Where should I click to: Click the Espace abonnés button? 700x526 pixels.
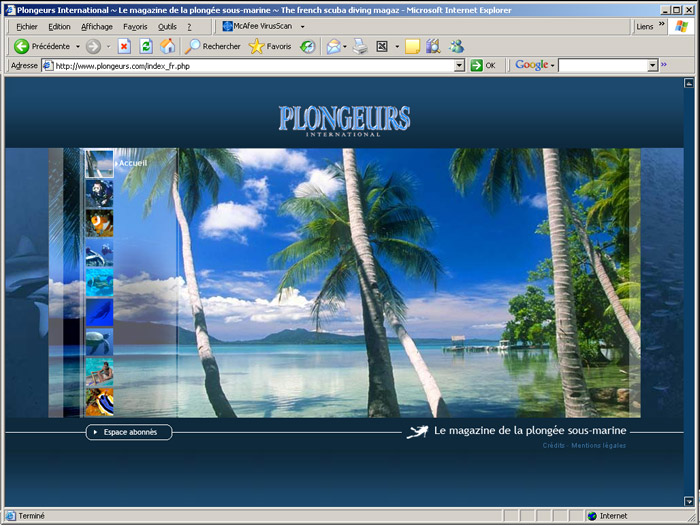click(129, 432)
